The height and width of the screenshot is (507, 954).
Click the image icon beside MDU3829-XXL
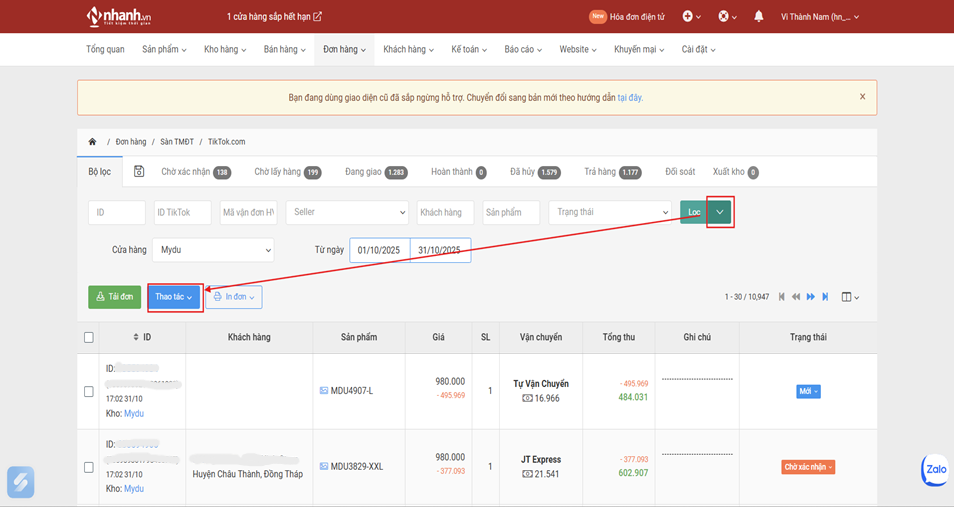click(x=324, y=466)
